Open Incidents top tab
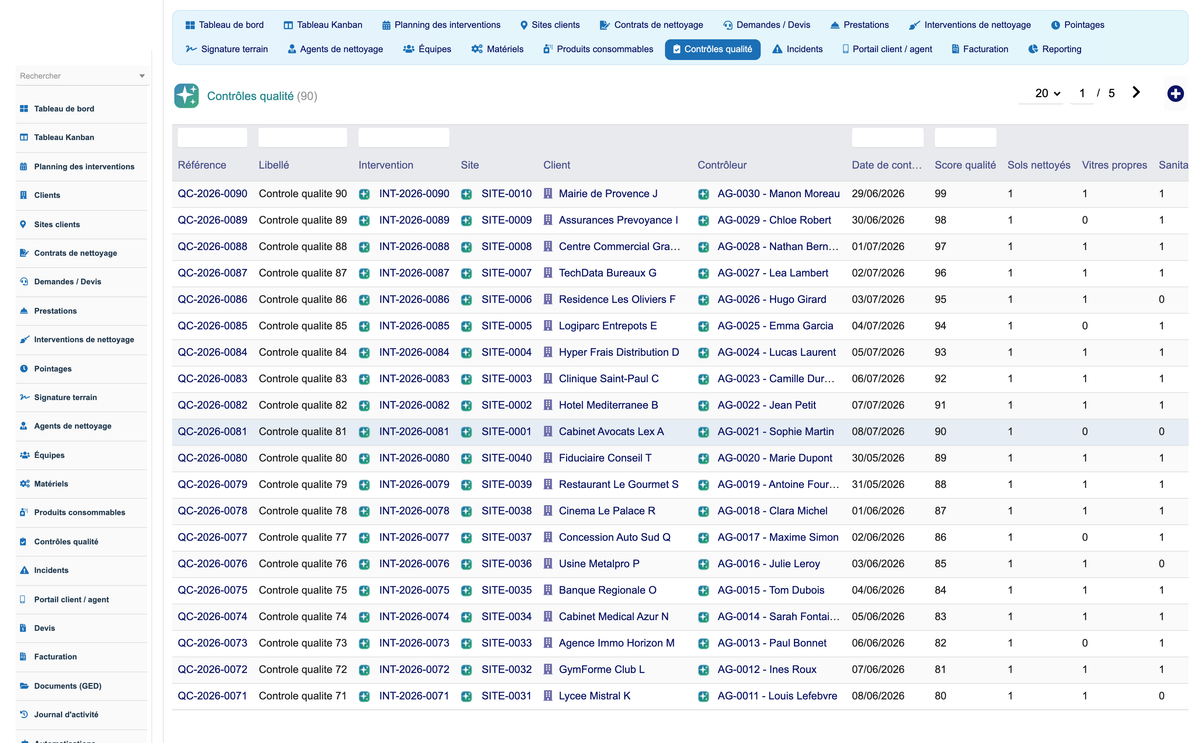The image size is (1200, 743). pos(797,49)
